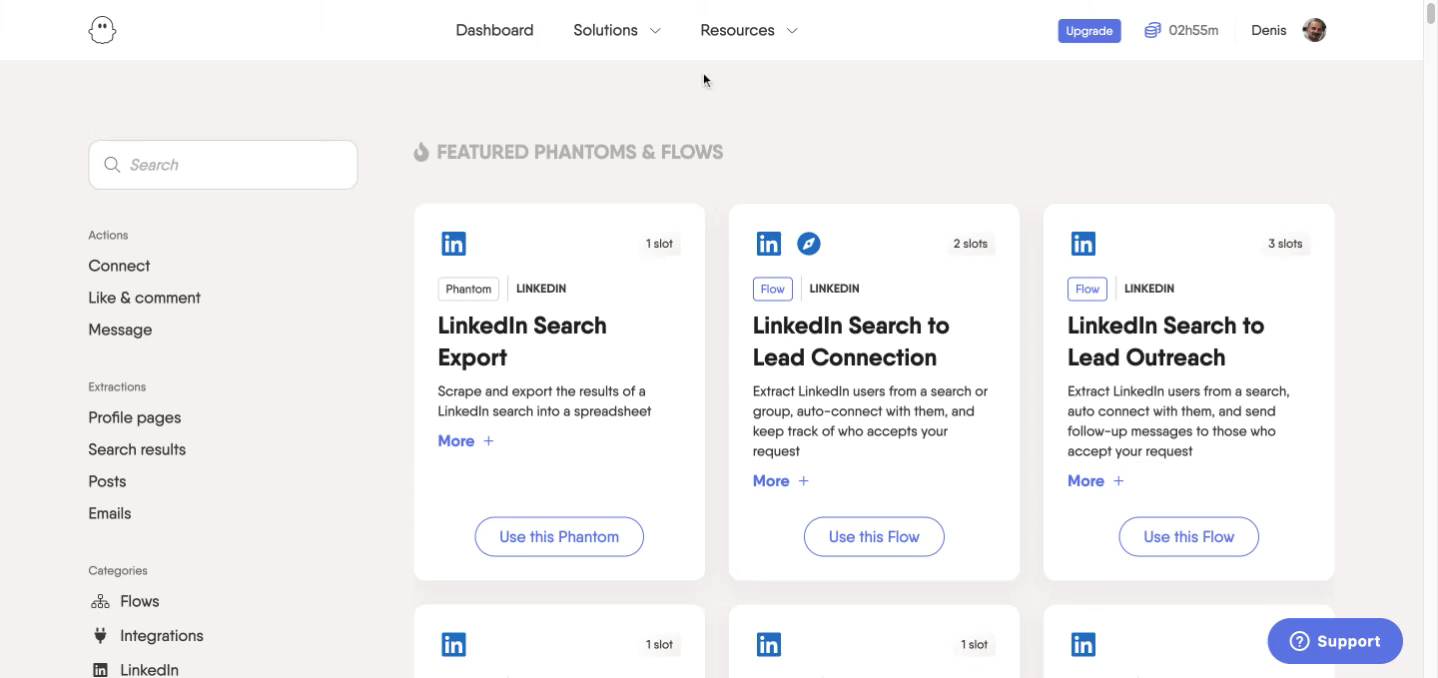This screenshot has height=678, width=1438.
Task: Open LinkedIn Search Export title
Action: point(522,342)
